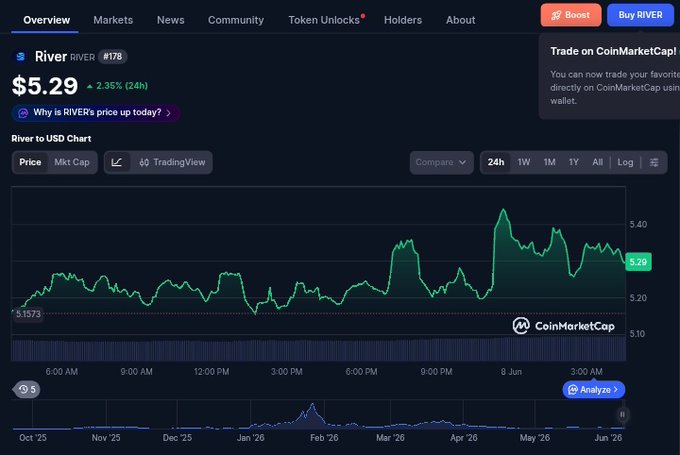Click the 8 Jun x-axis label

pyautogui.click(x=511, y=372)
